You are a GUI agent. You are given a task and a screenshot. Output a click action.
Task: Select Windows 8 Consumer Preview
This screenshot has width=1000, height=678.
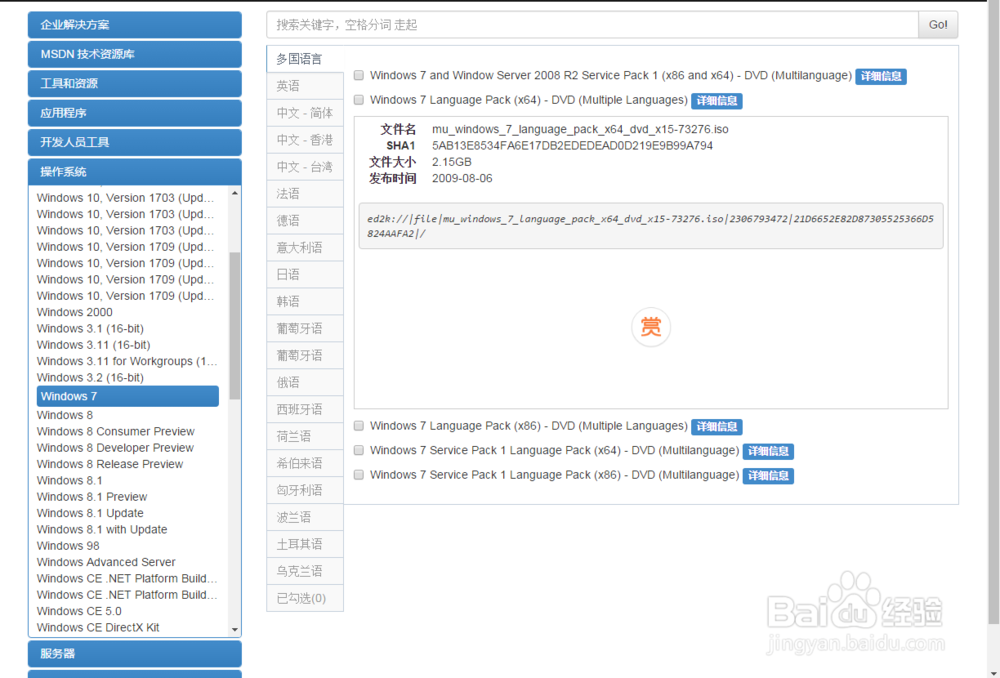115,432
